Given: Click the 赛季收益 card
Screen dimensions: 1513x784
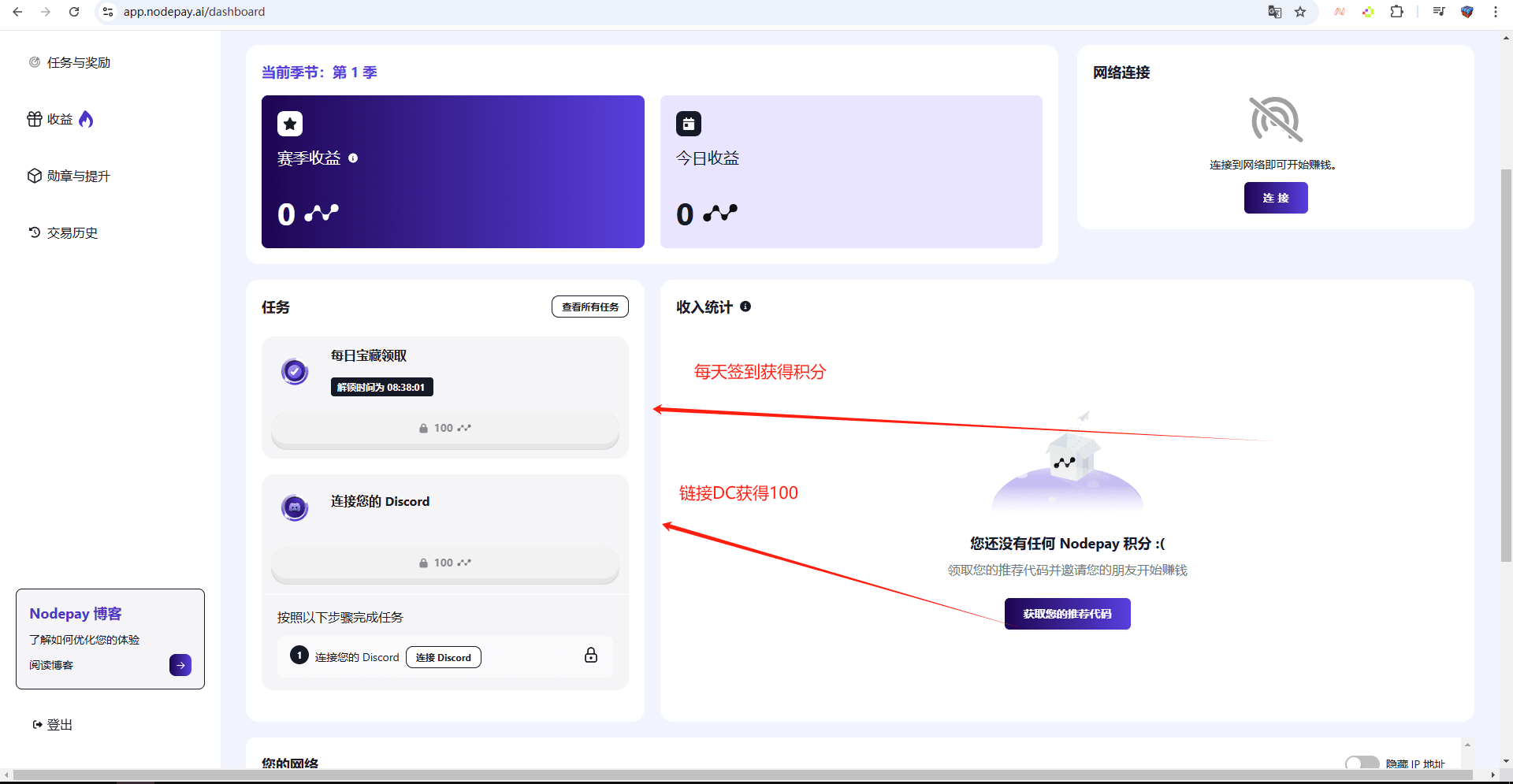Looking at the screenshot, I should click(x=453, y=172).
